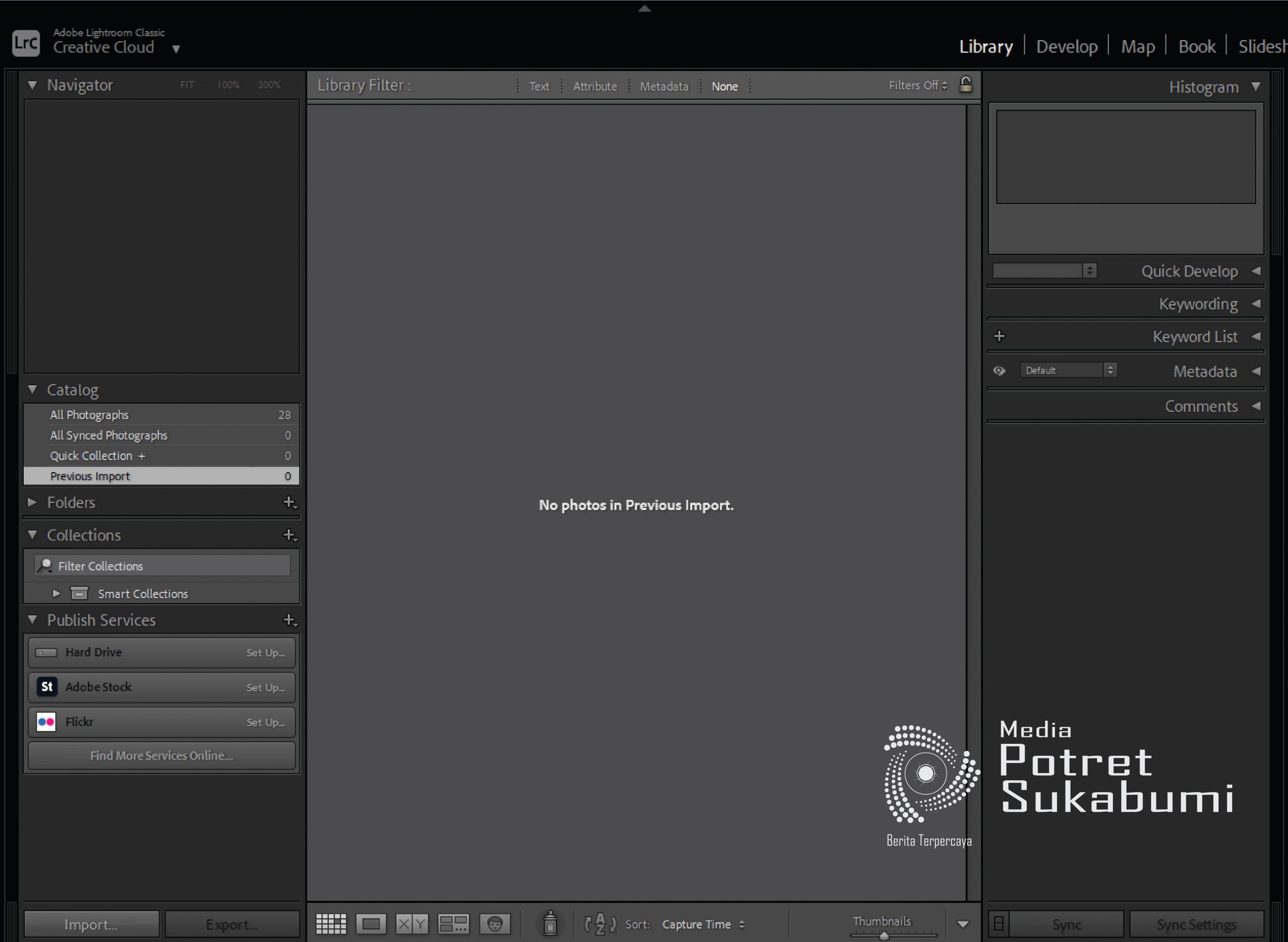The width and height of the screenshot is (1288, 942).
Task: Switch to Loupe view icon
Action: (x=371, y=924)
